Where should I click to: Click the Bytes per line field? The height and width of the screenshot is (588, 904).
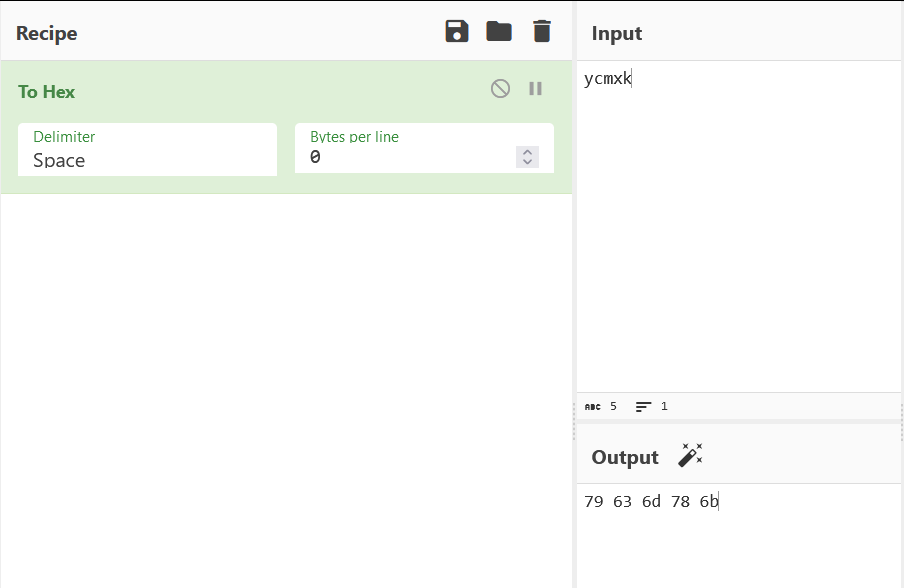point(424,148)
